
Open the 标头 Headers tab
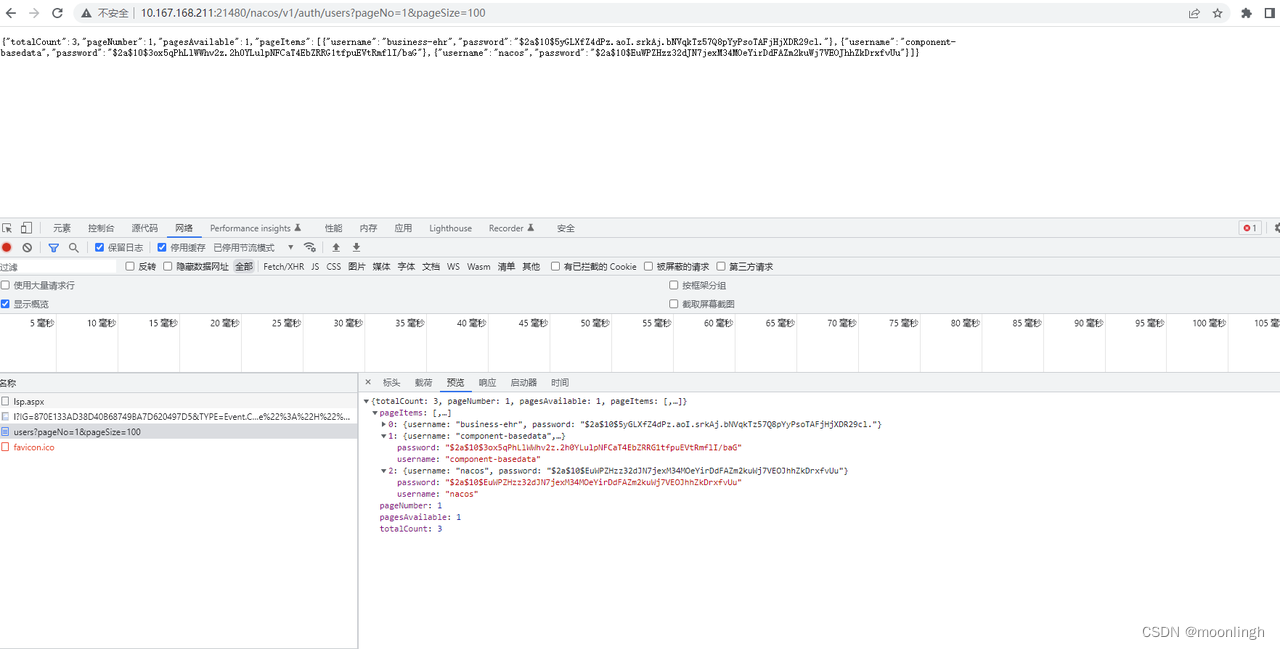click(x=391, y=382)
